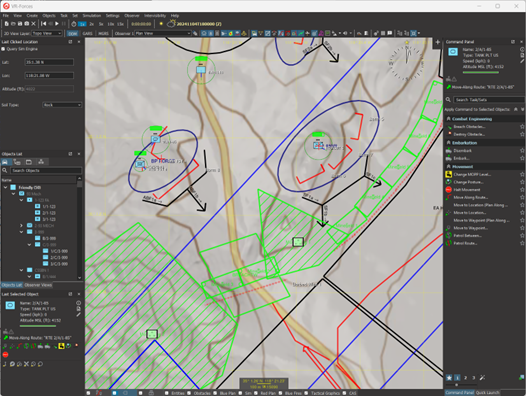This screenshot has height=396, width=526.
Task: Open the Help menu
Action: click(175, 15)
